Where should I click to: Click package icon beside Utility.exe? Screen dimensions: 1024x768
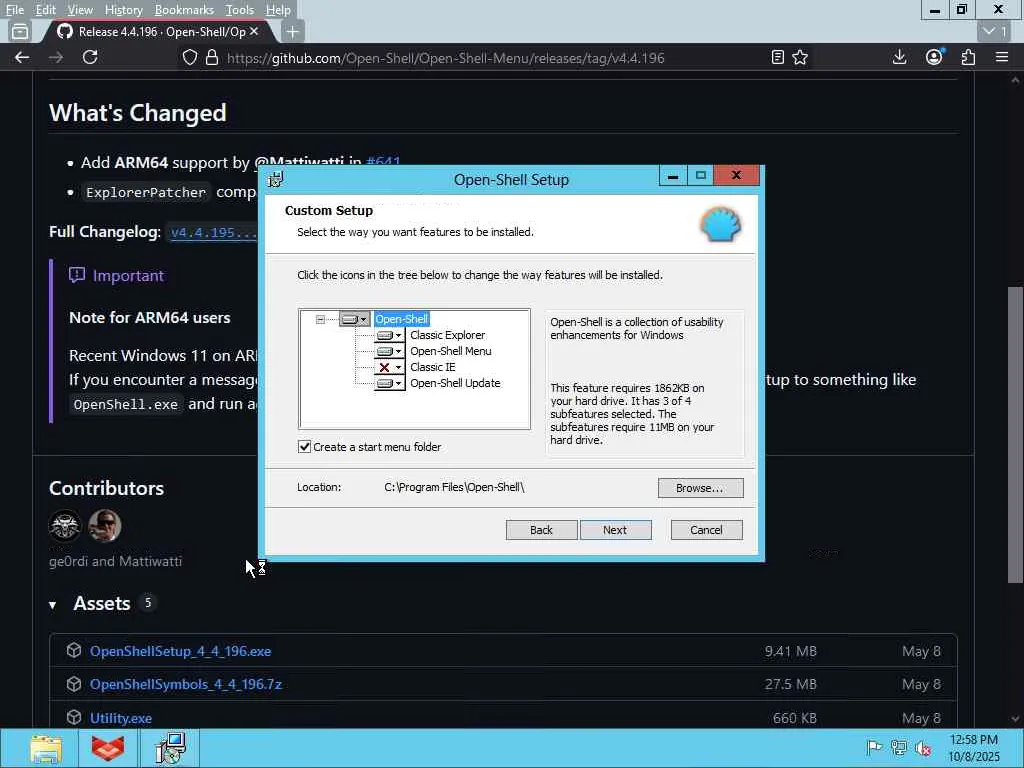tap(74, 717)
